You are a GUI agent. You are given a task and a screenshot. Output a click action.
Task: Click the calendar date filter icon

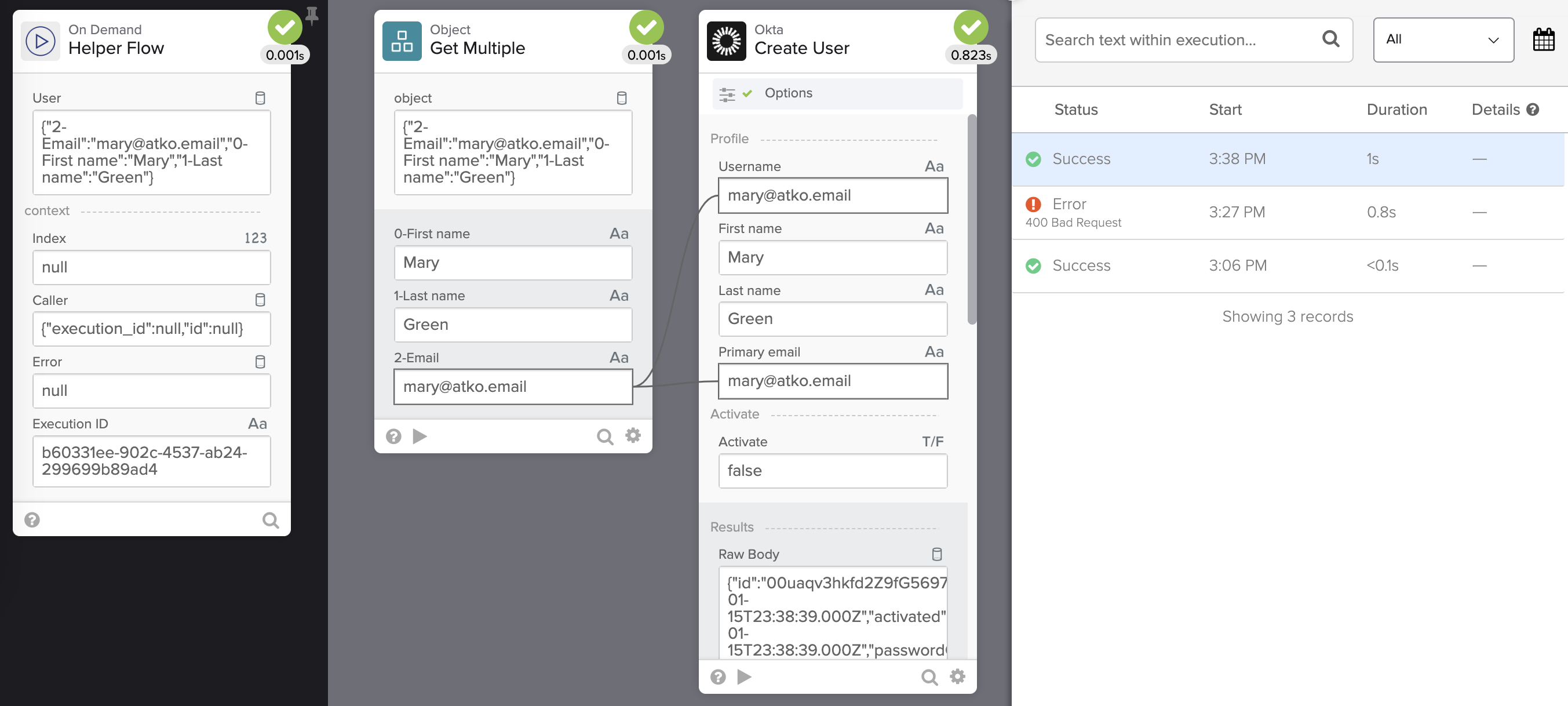(x=1543, y=40)
